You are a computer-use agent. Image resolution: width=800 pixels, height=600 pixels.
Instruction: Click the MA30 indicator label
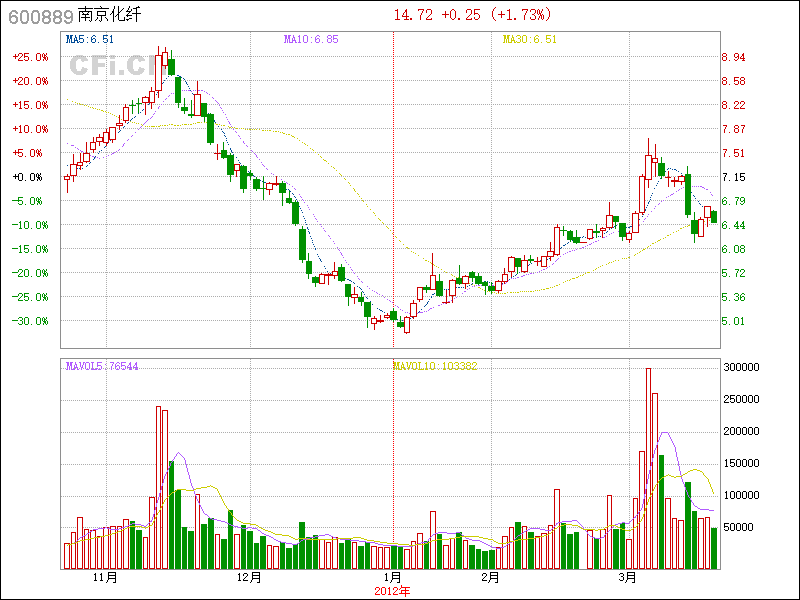[x=529, y=39]
